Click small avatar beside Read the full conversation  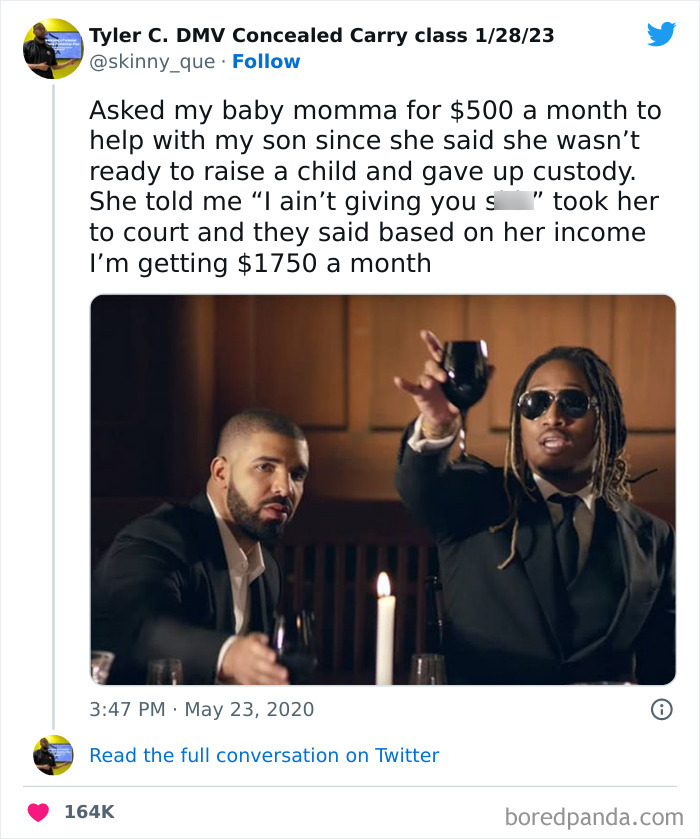pyautogui.click(x=53, y=755)
